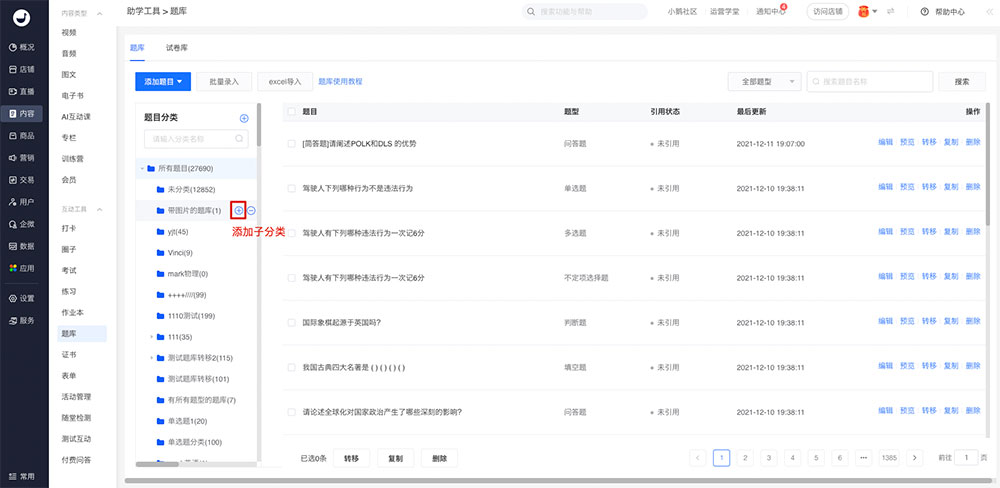Screen dimensions: 1000x488
Task: Go to page 2 in pagination
Action: [744, 457]
